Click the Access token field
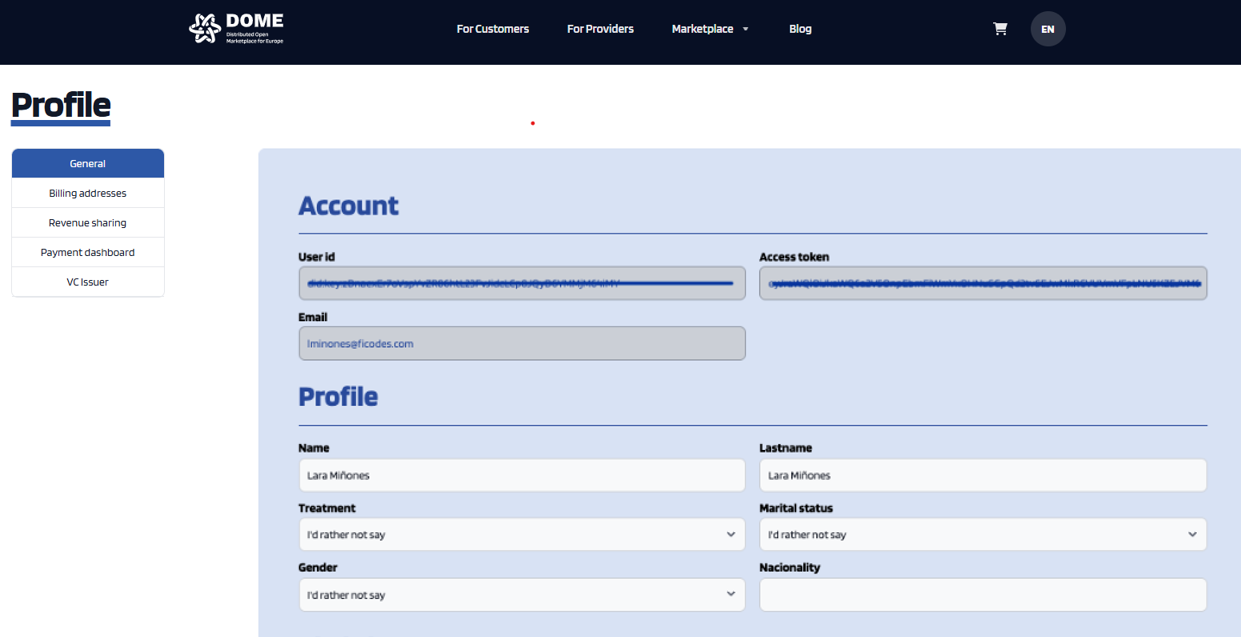The image size is (1242, 637). [983, 283]
